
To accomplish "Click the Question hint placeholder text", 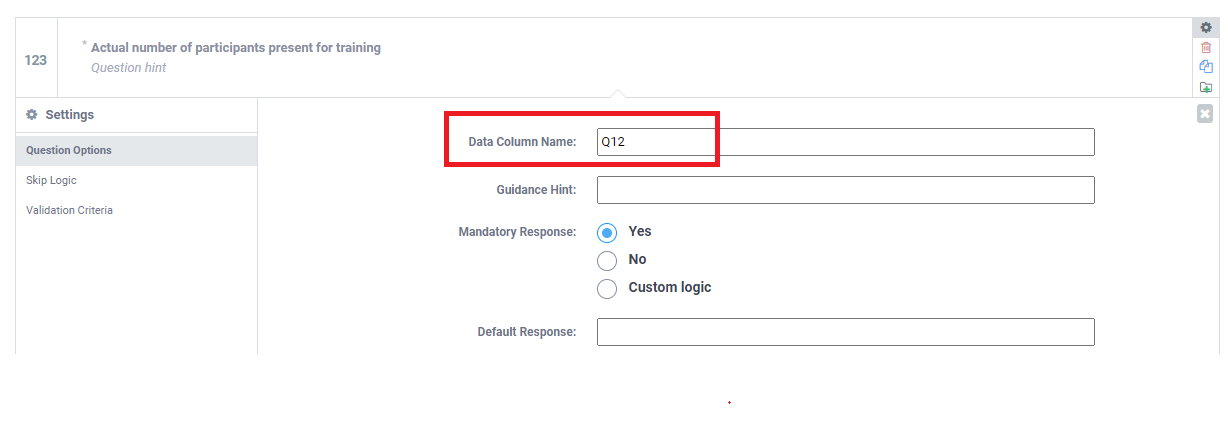I will click(x=129, y=68).
